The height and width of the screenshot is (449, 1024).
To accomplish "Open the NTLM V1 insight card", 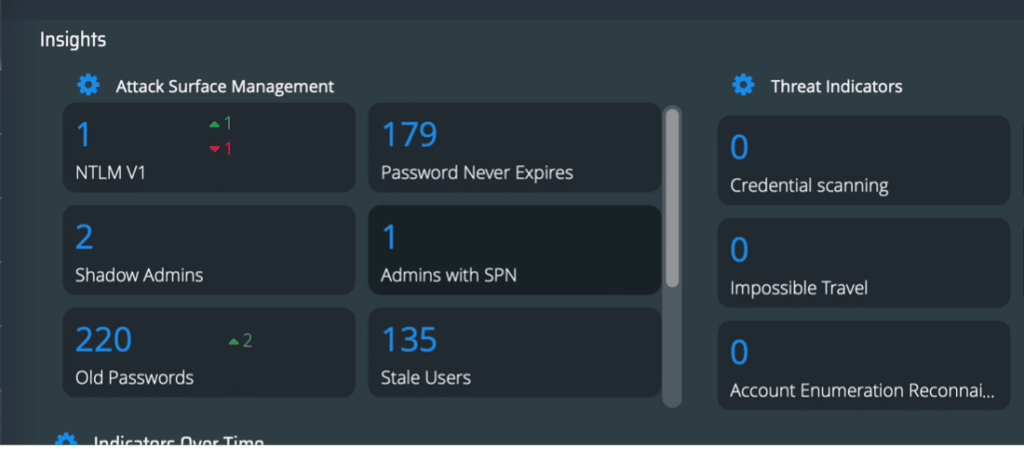I will point(208,147).
